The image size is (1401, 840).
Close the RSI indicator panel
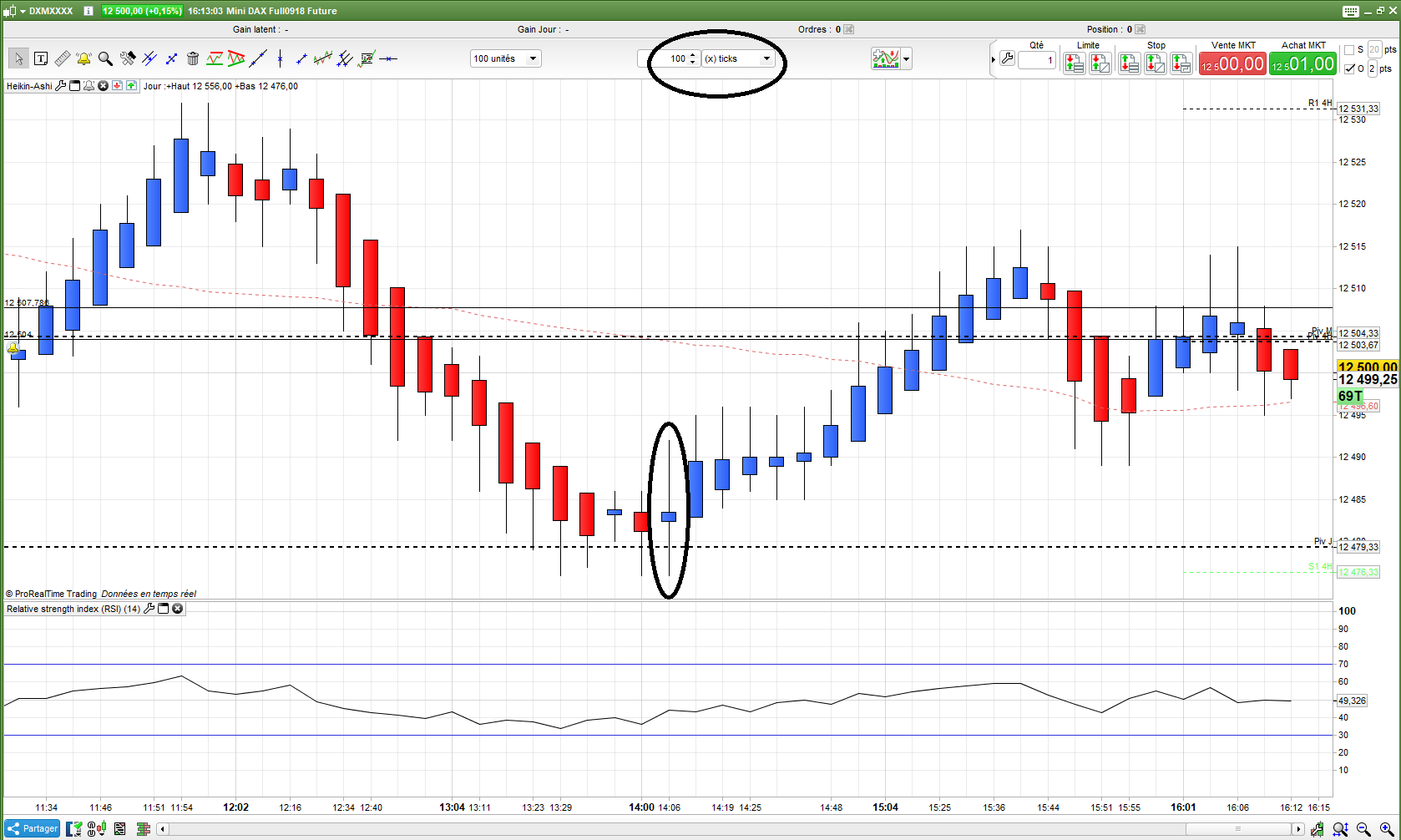coord(178,609)
